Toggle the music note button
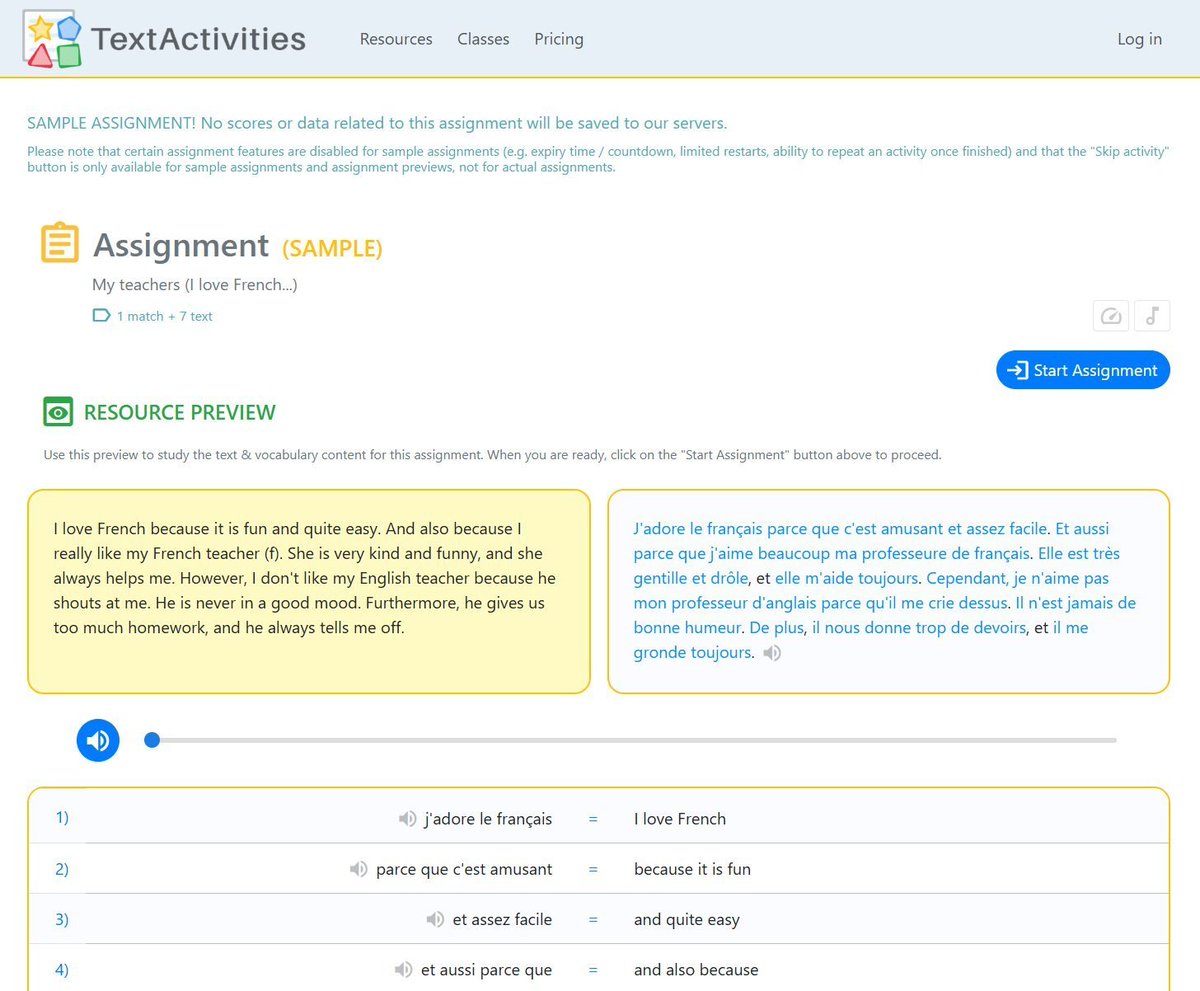This screenshot has width=1200, height=991. [x=1151, y=316]
